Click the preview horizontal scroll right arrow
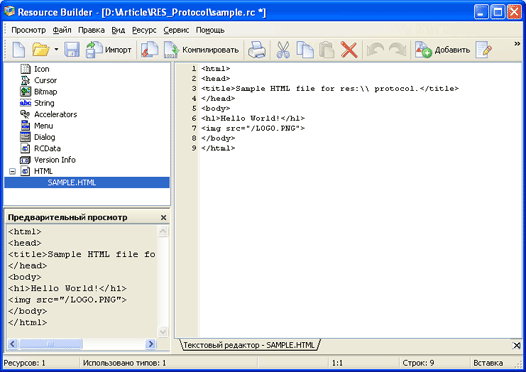526x372 pixels. pyautogui.click(x=151, y=344)
